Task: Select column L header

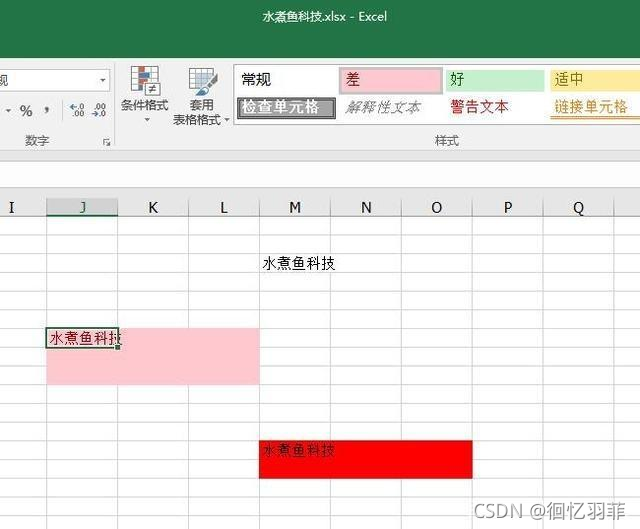Action: click(x=224, y=207)
